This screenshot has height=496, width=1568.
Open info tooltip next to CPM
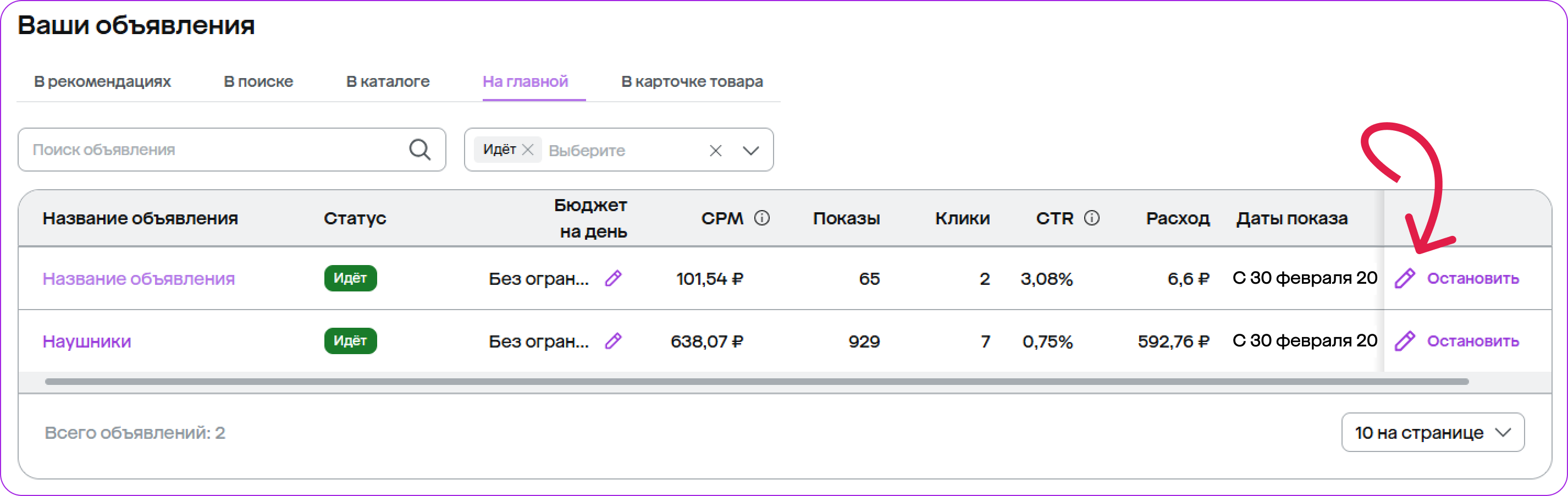(761, 218)
